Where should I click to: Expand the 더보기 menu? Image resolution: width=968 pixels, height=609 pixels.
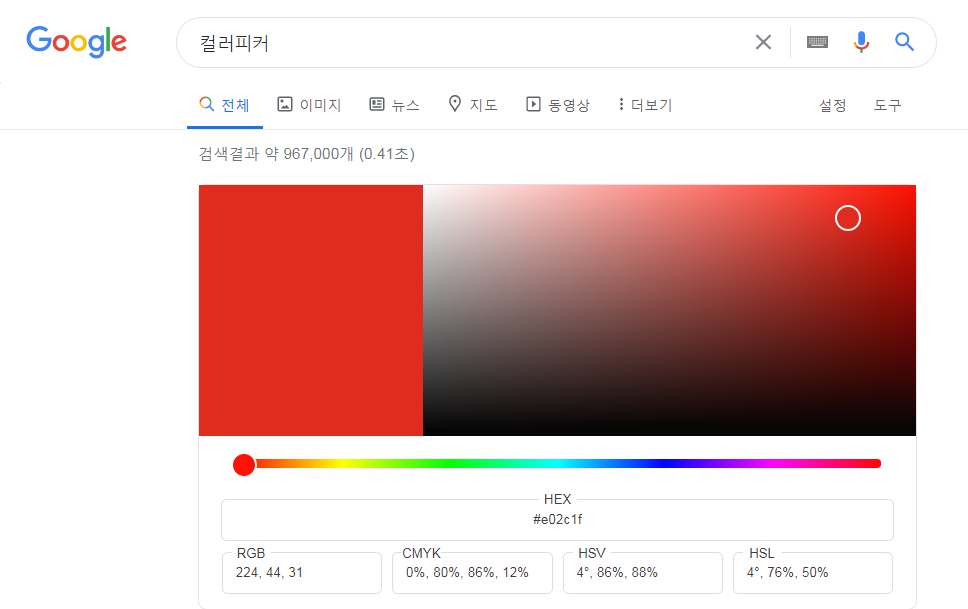645,105
